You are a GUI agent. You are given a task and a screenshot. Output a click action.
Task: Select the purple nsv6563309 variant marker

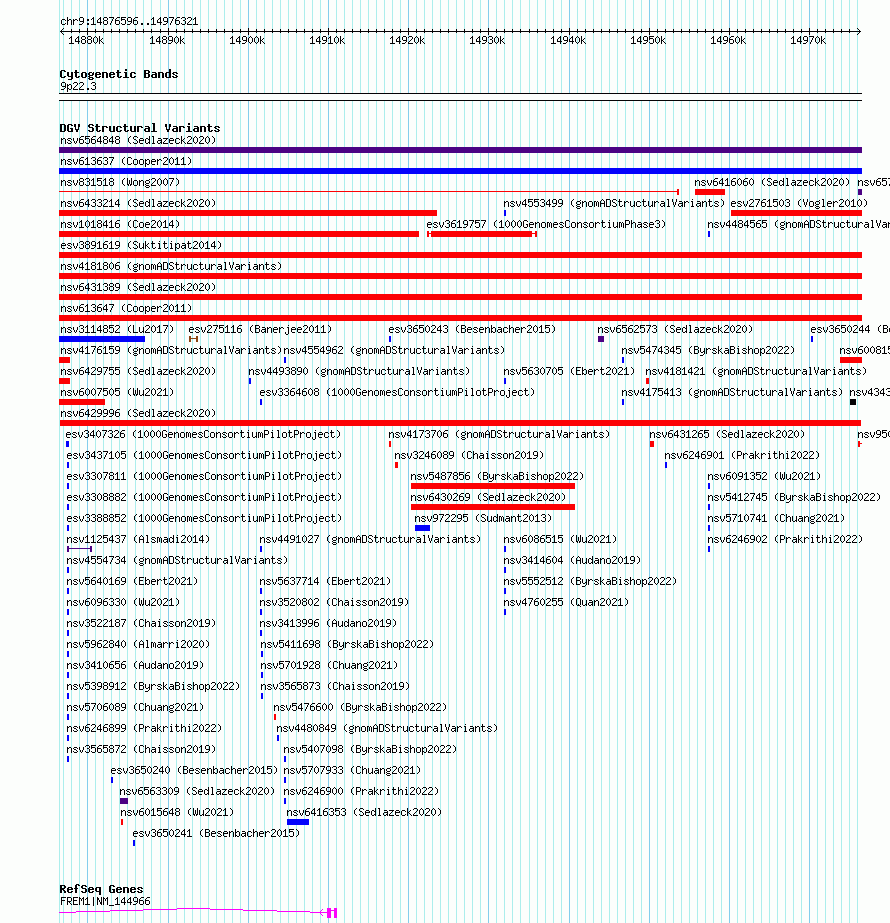click(x=124, y=801)
